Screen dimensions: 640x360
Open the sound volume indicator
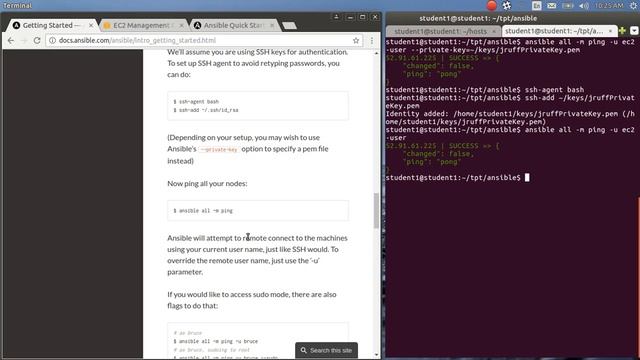tap(584, 6)
